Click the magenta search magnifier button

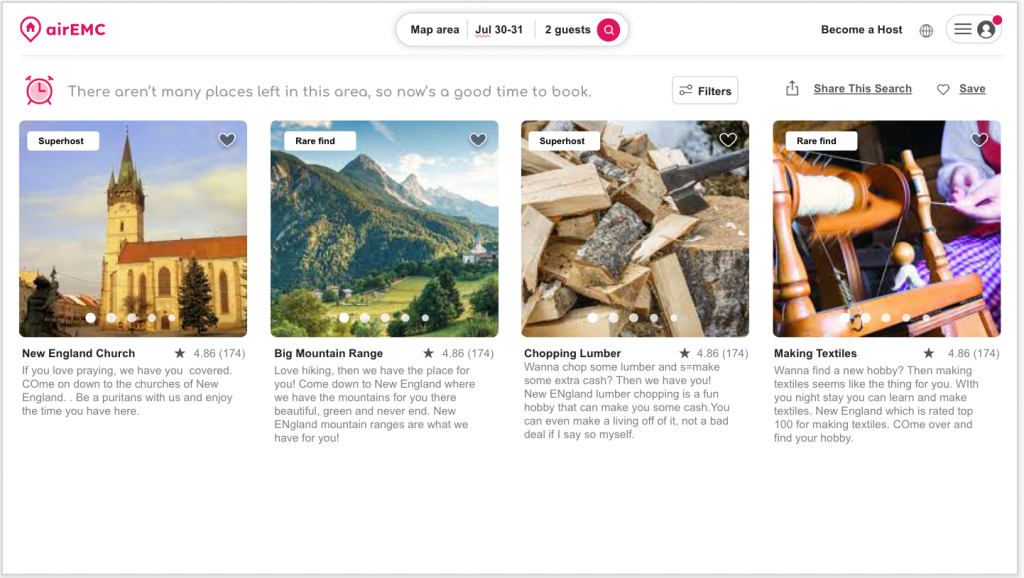point(608,30)
